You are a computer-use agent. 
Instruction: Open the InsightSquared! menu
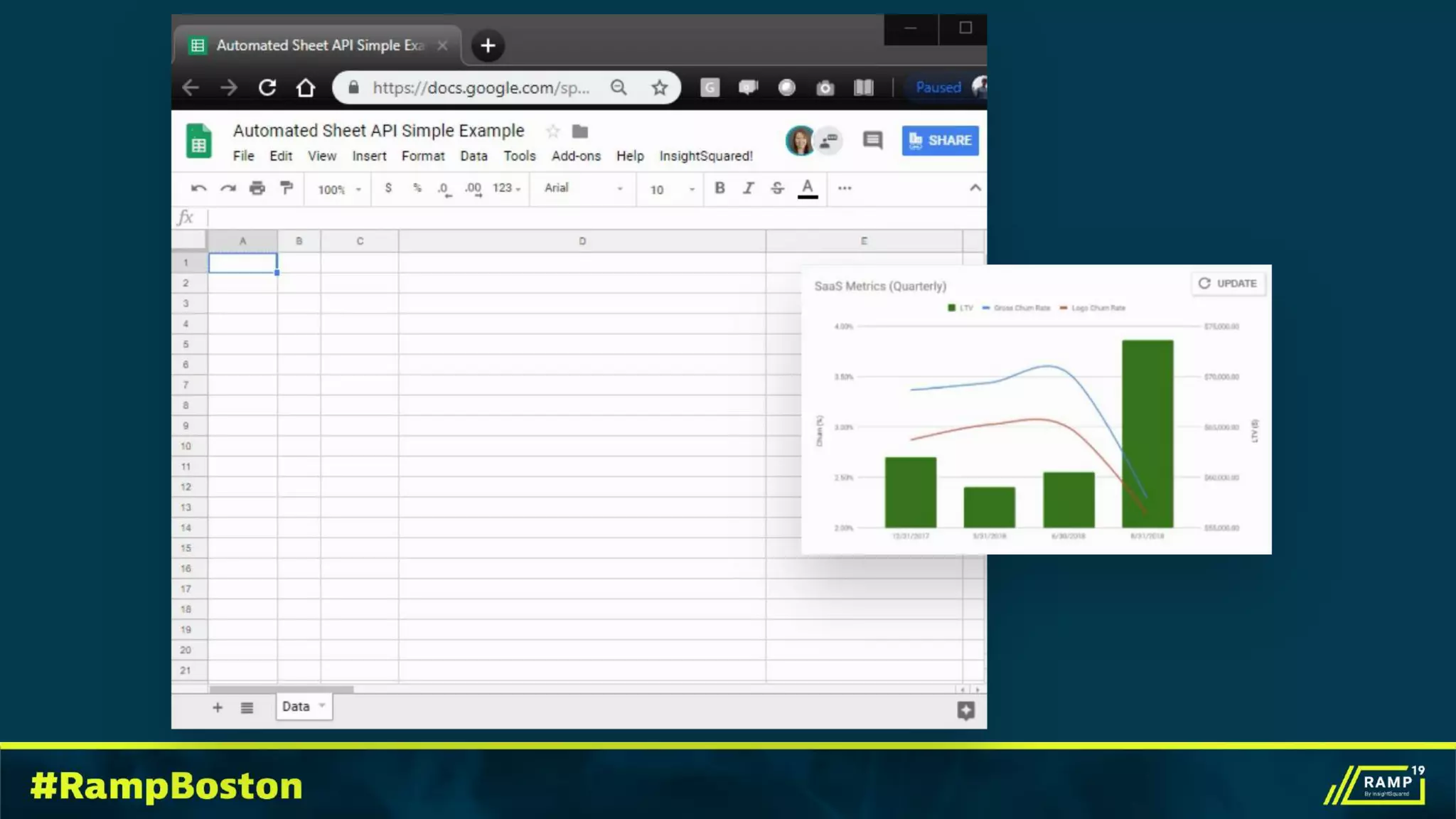705,156
